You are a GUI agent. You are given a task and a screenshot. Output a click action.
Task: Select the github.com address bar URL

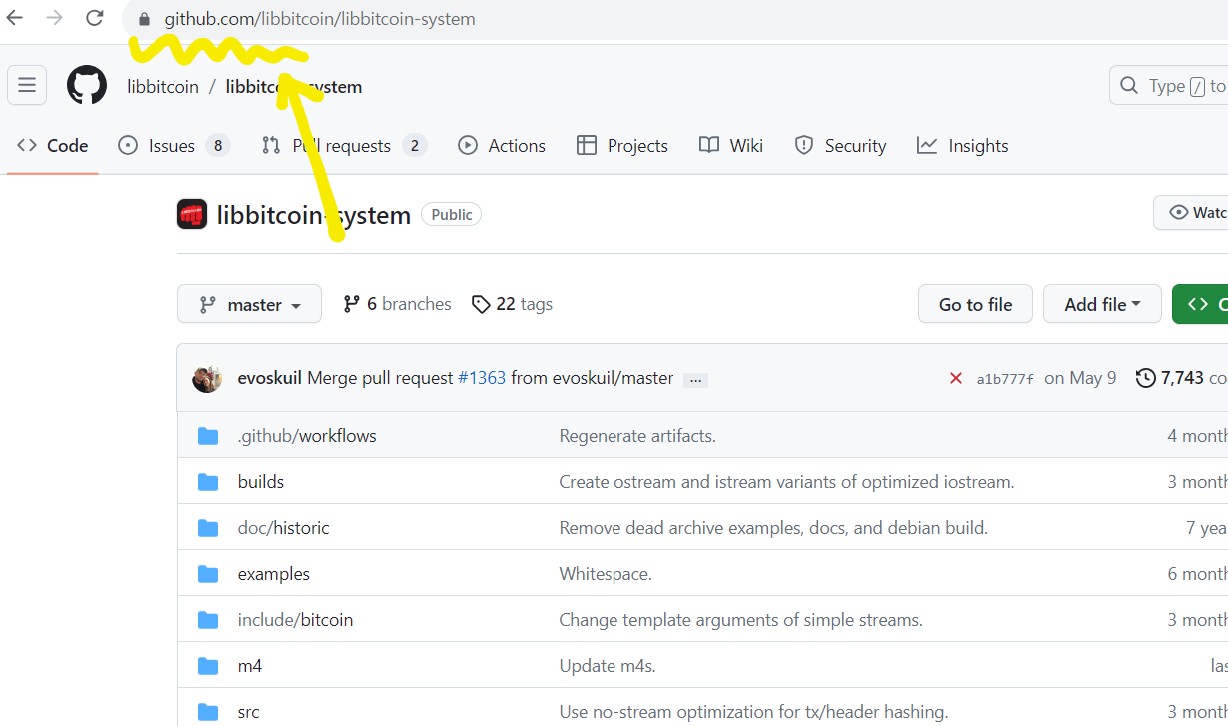coord(320,19)
